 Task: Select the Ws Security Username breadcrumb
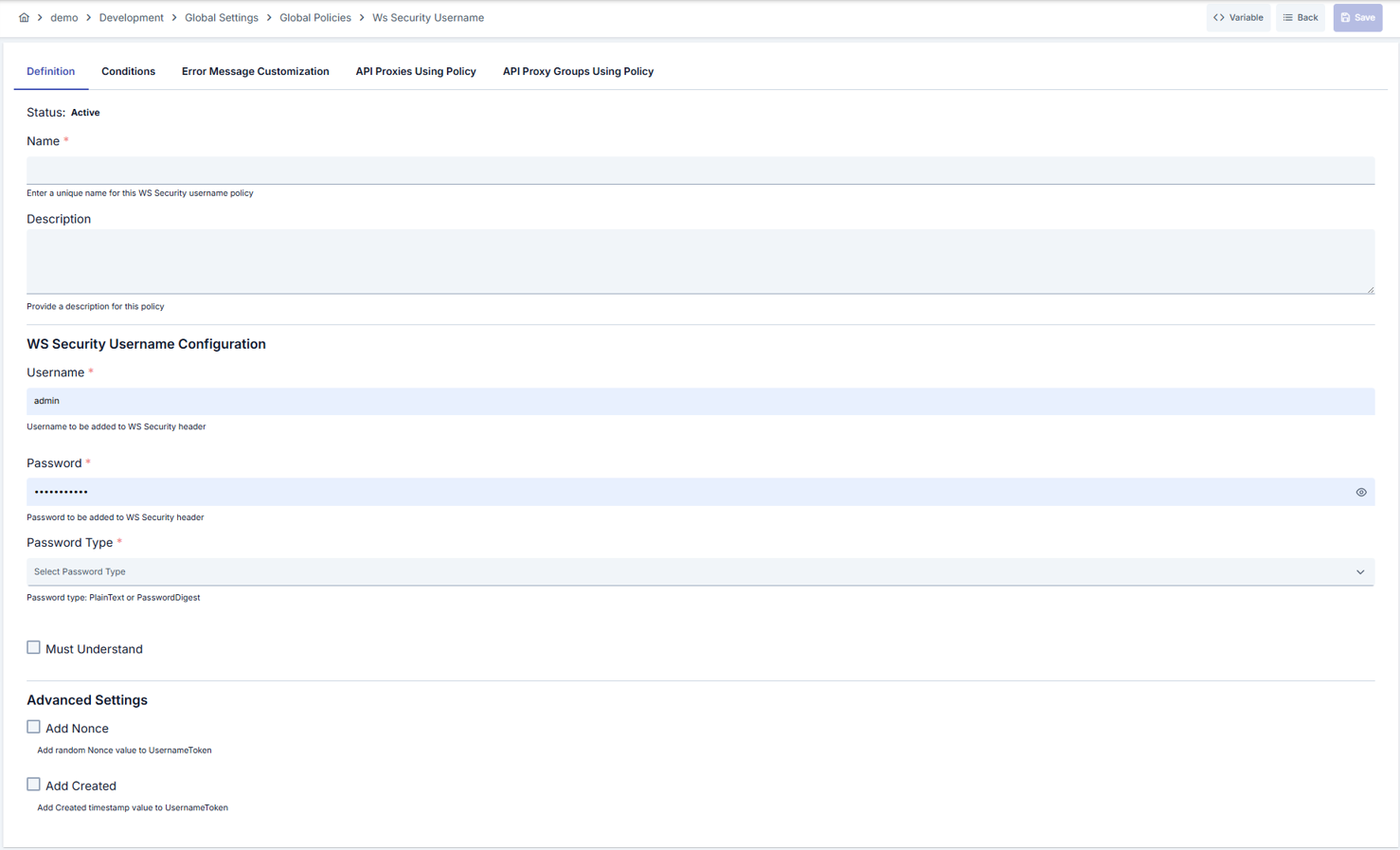tap(428, 17)
